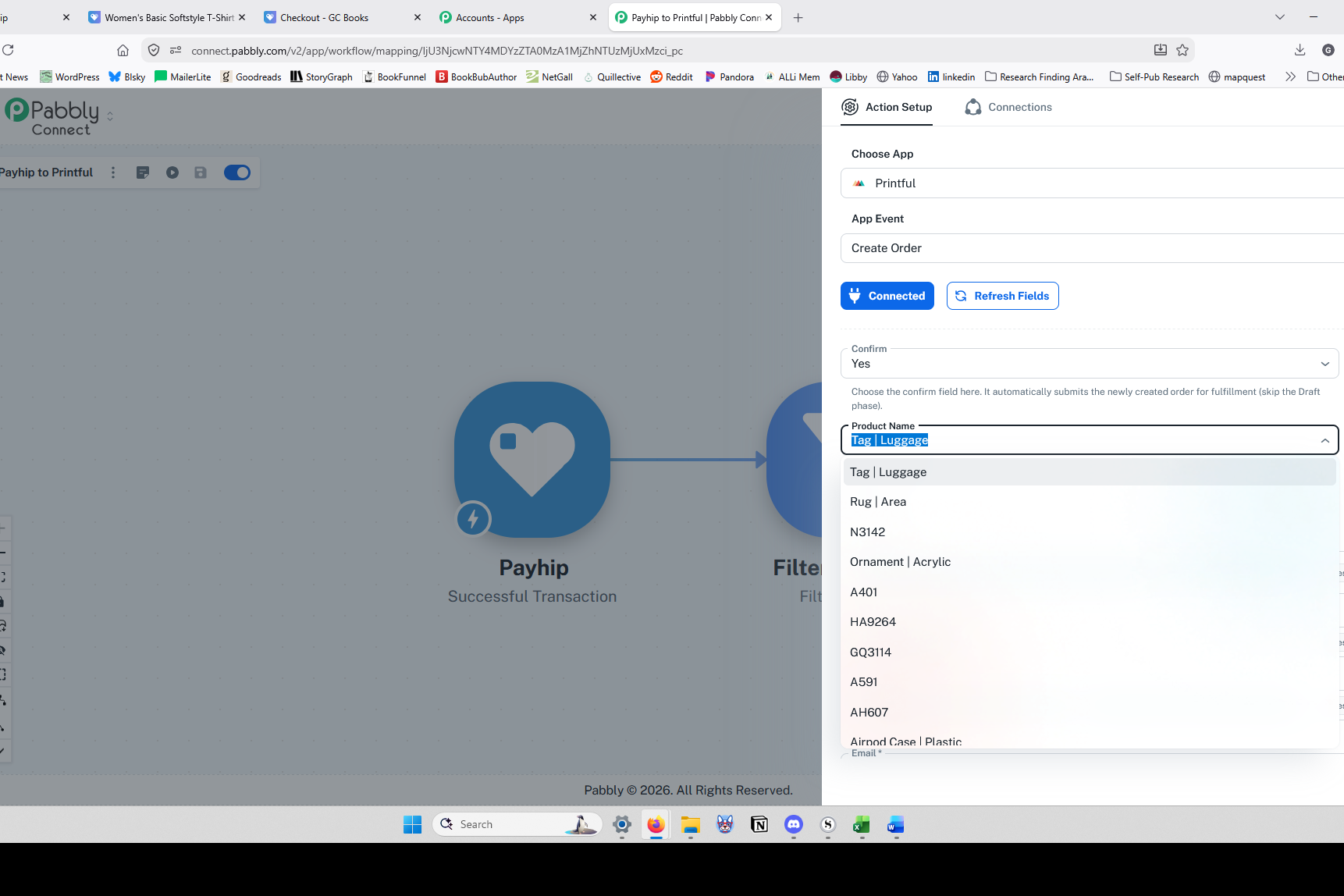Expand the Confirm dropdown set to Yes
This screenshot has width=1344, height=896.
(x=1090, y=364)
